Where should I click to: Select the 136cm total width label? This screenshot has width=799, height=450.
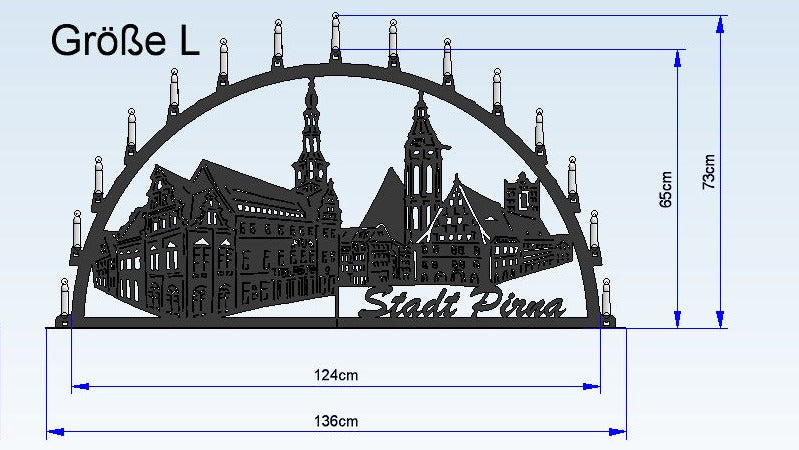click(x=335, y=421)
